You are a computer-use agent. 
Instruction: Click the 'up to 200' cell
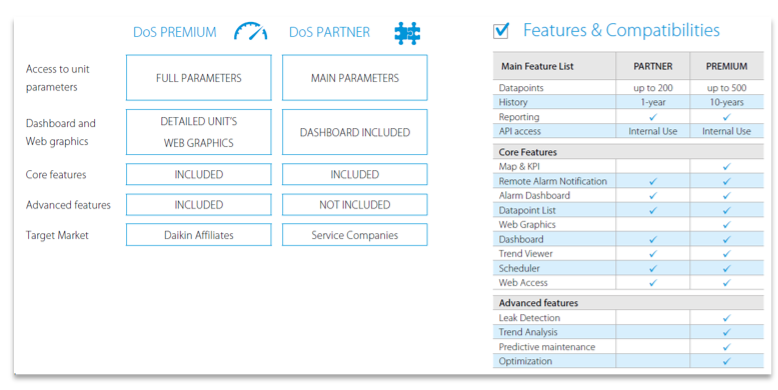tap(653, 88)
